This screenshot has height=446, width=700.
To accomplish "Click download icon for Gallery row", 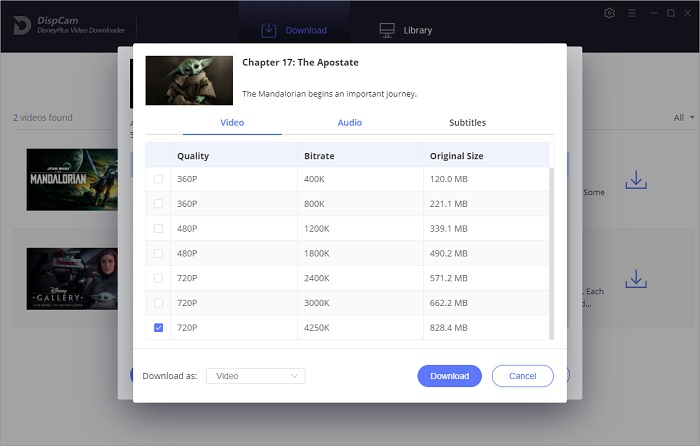I will (x=636, y=279).
